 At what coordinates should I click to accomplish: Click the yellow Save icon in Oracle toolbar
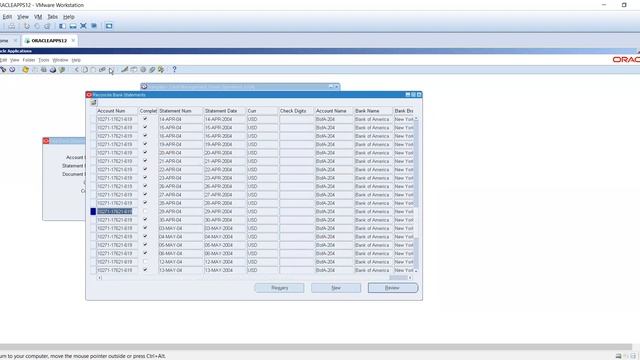(x=25, y=70)
